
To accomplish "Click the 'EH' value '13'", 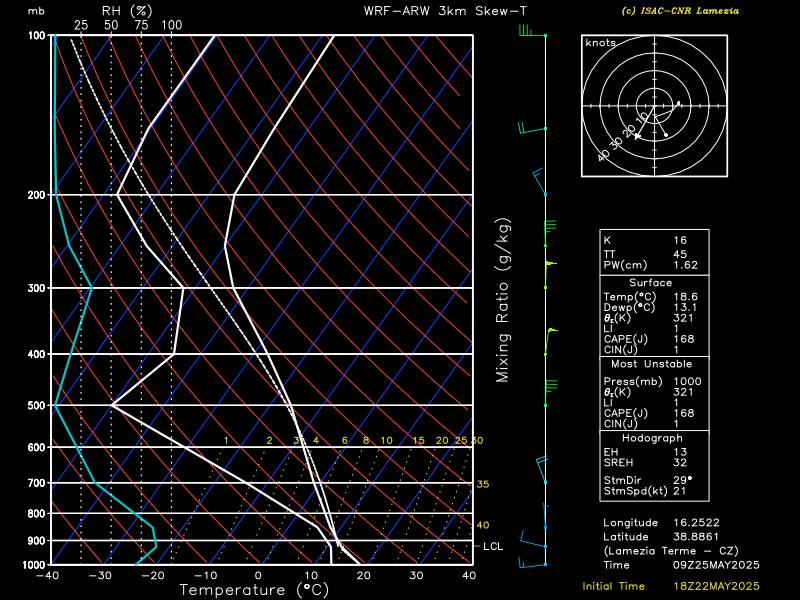I will 680,452.
